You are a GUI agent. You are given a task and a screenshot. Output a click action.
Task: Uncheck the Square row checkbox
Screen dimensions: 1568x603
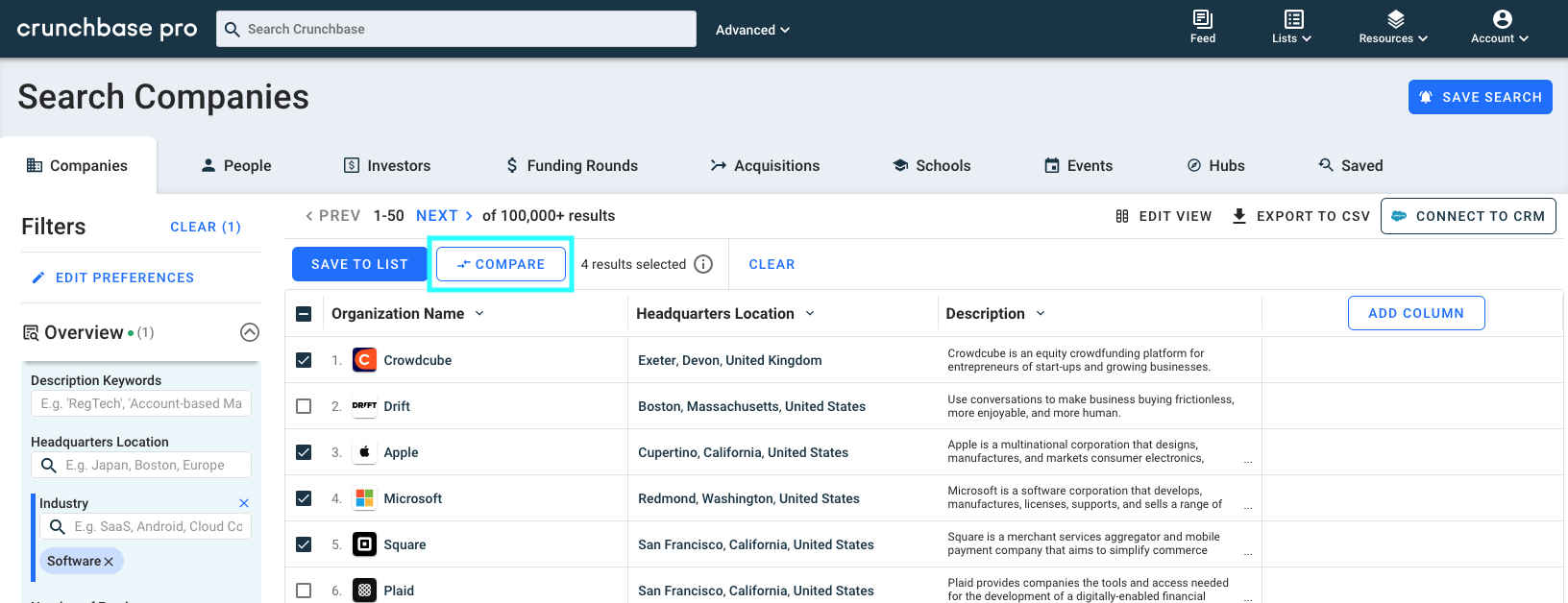(x=304, y=544)
